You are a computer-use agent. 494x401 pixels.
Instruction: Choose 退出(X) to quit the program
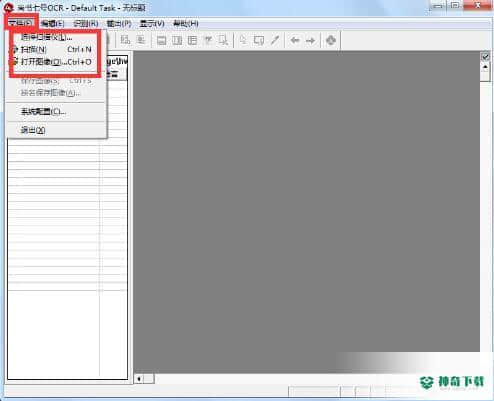[56, 130]
